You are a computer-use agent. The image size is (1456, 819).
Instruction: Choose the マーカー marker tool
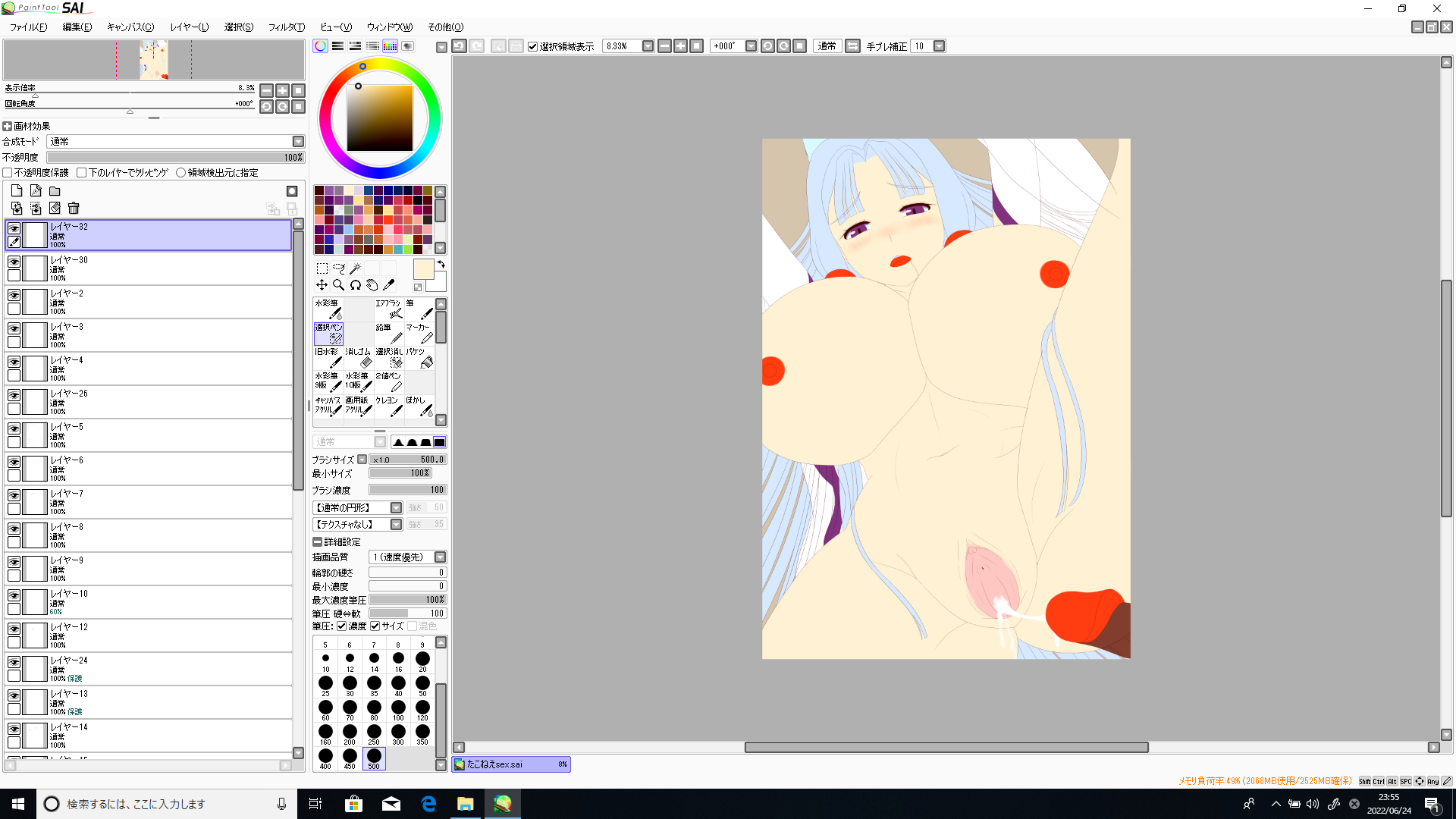click(419, 334)
